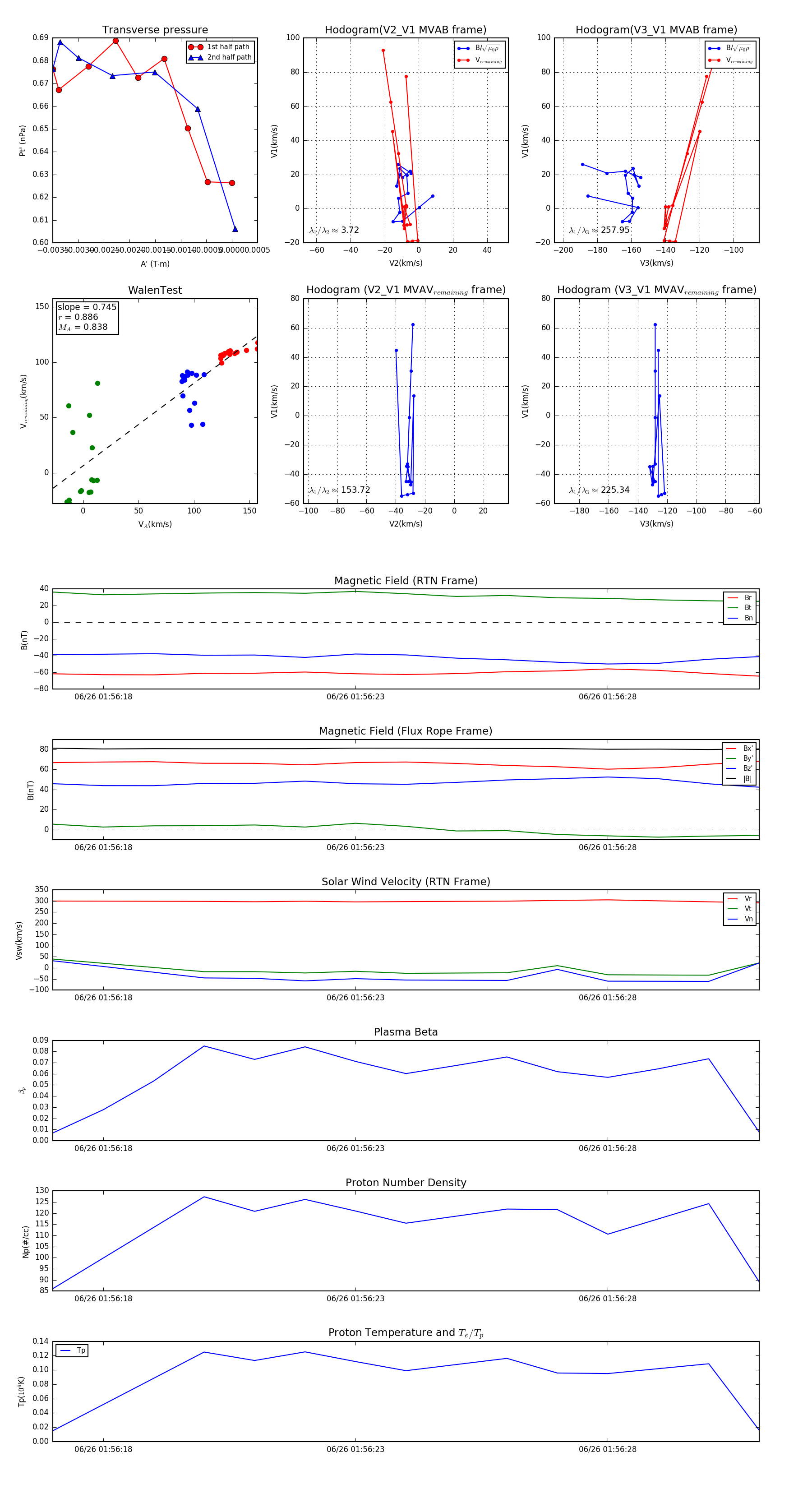Select the "2nd half path" legend entry

220,57
